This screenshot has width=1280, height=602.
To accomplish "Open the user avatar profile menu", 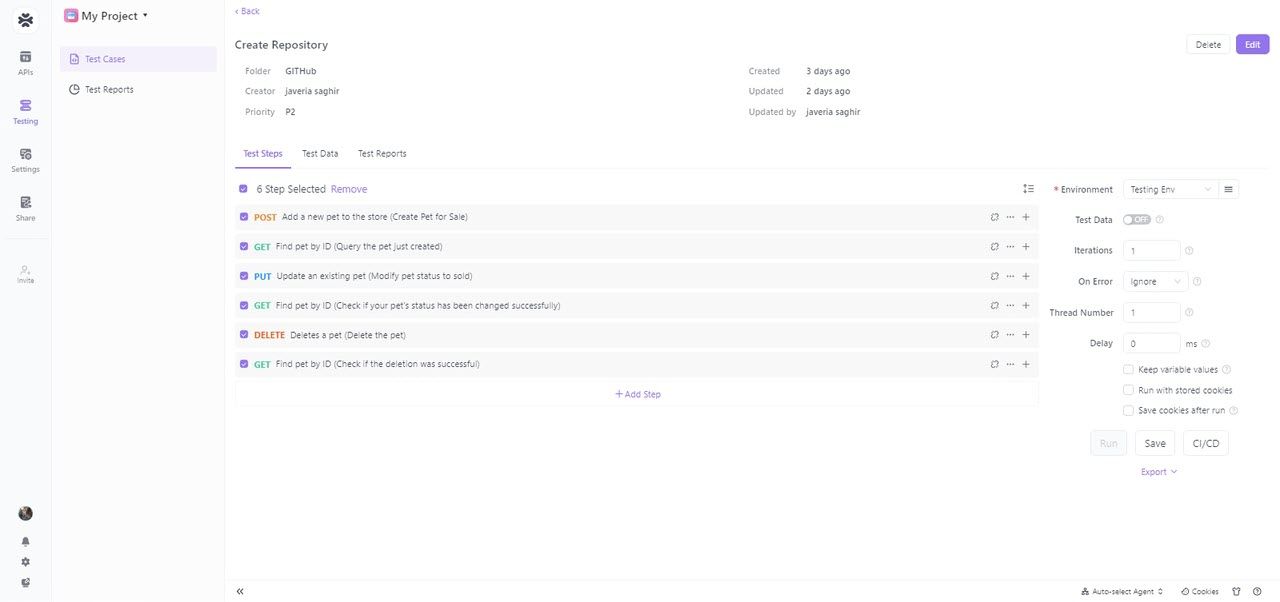I will (25, 513).
